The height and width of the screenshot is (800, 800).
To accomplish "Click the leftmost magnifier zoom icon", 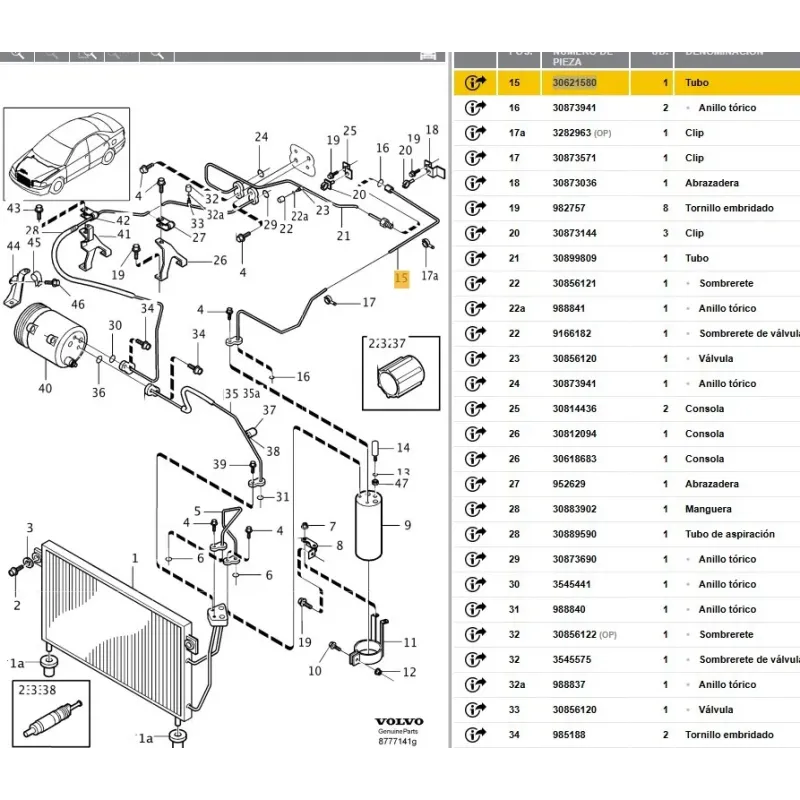I will pos(17,51).
